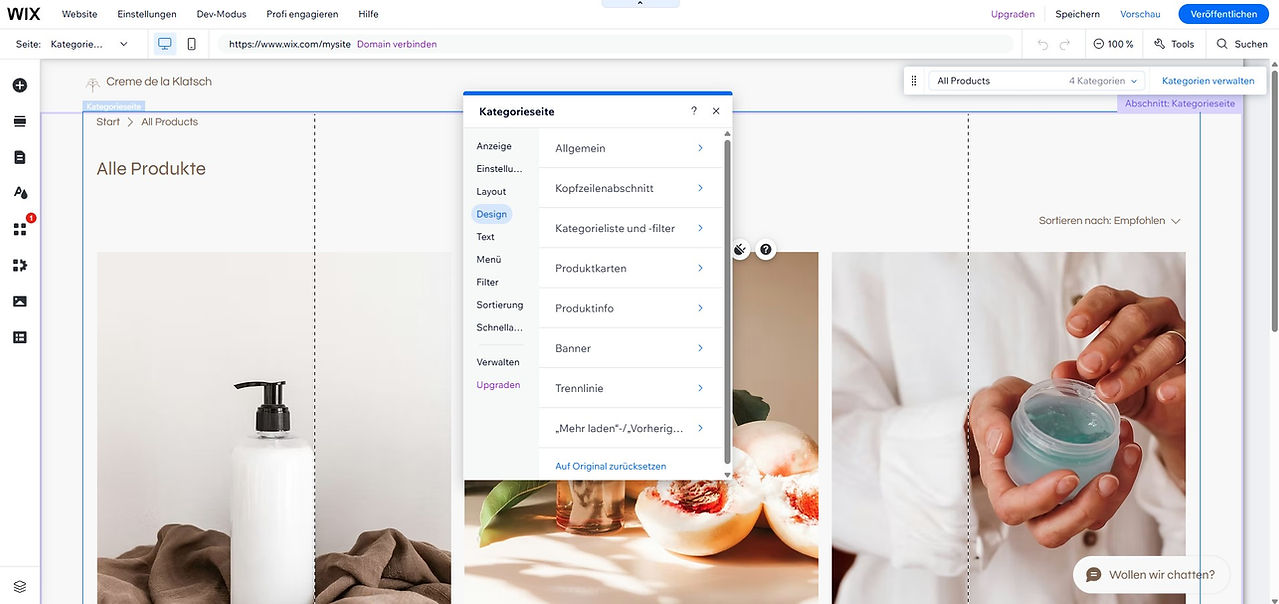Click the panel's vertical scrollbar

tap(727, 300)
